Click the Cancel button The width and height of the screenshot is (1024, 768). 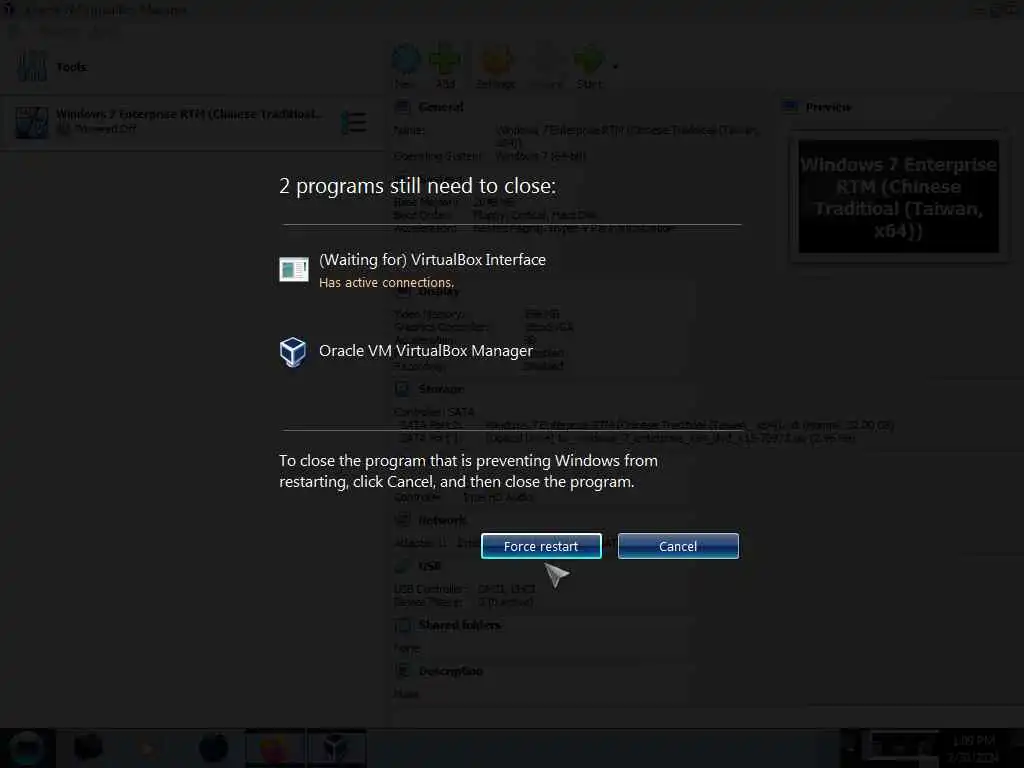pos(678,546)
